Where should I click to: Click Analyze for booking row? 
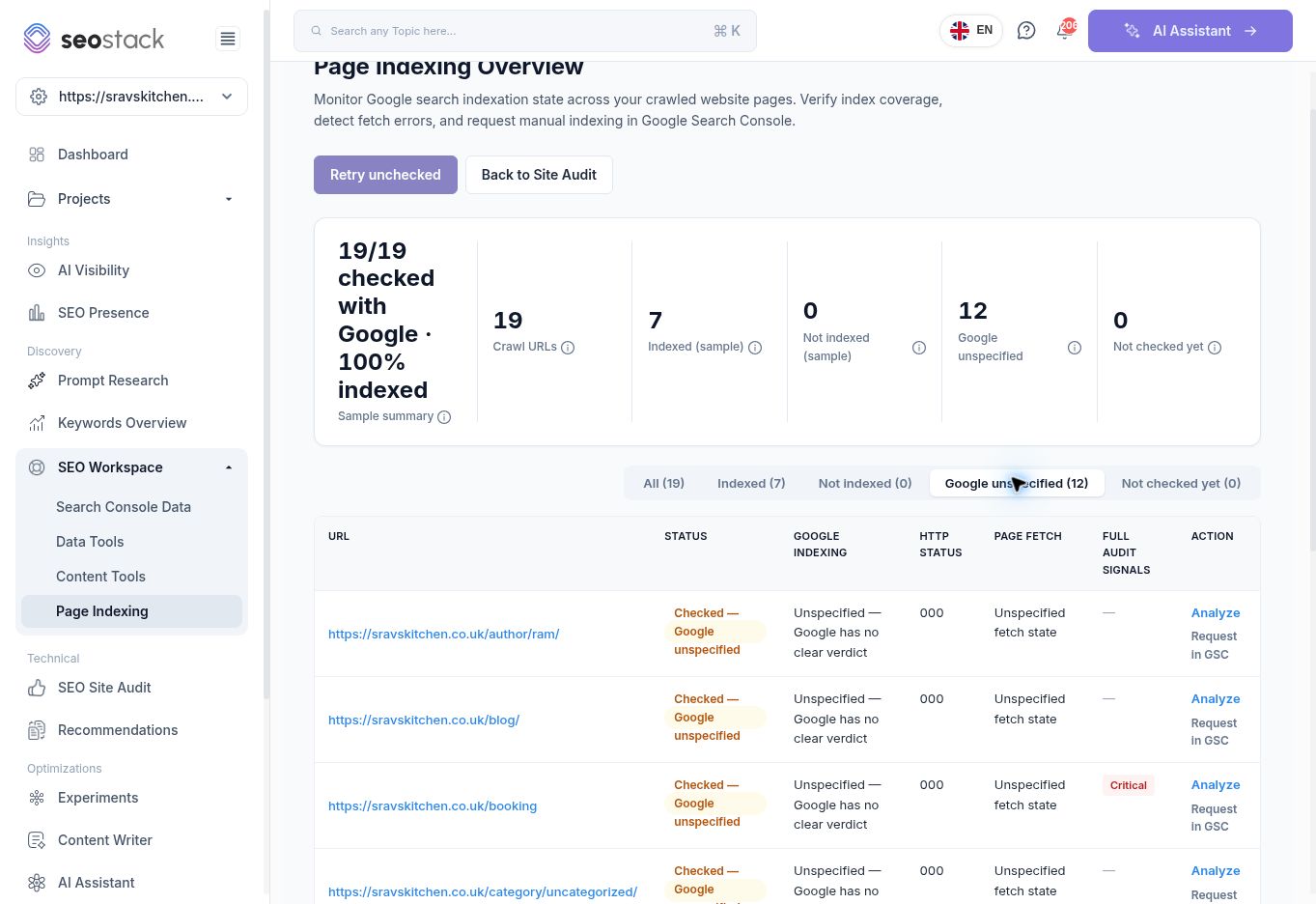[1216, 785]
